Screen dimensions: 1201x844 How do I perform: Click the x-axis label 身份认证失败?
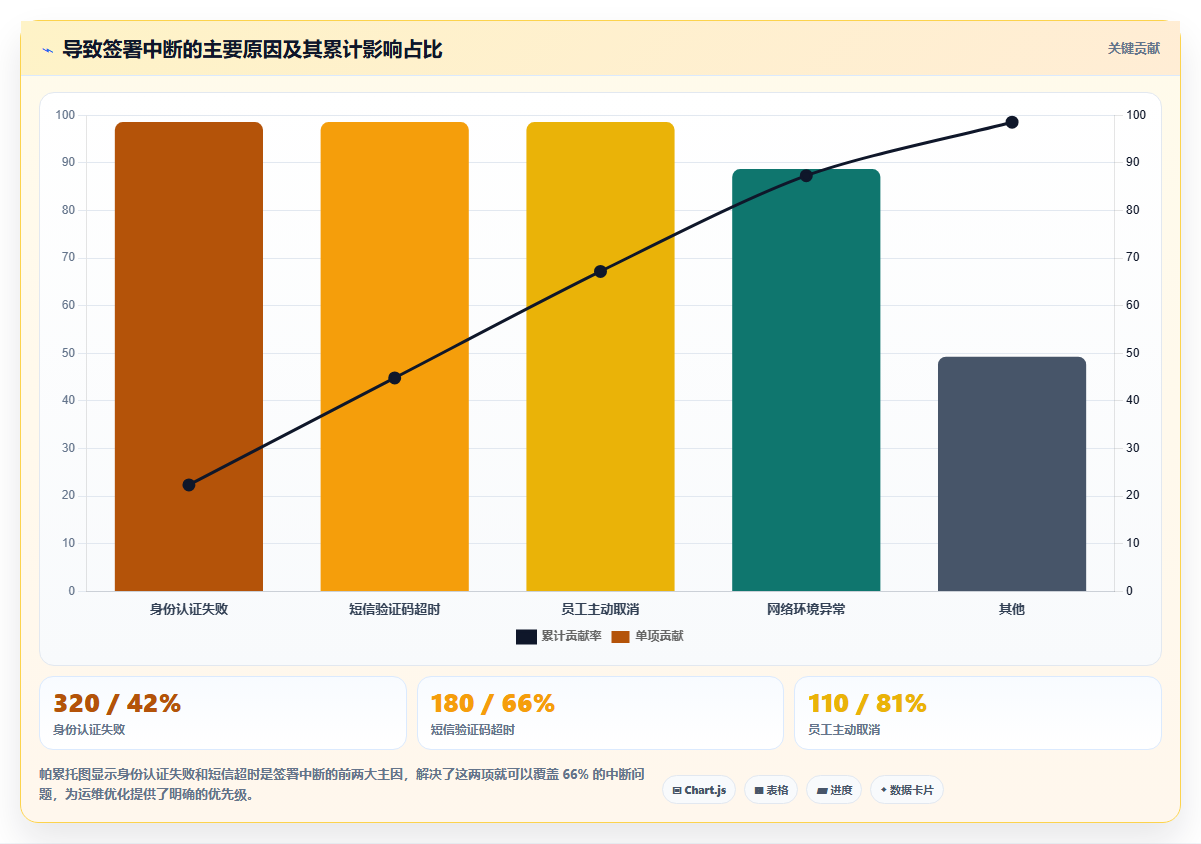189,609
